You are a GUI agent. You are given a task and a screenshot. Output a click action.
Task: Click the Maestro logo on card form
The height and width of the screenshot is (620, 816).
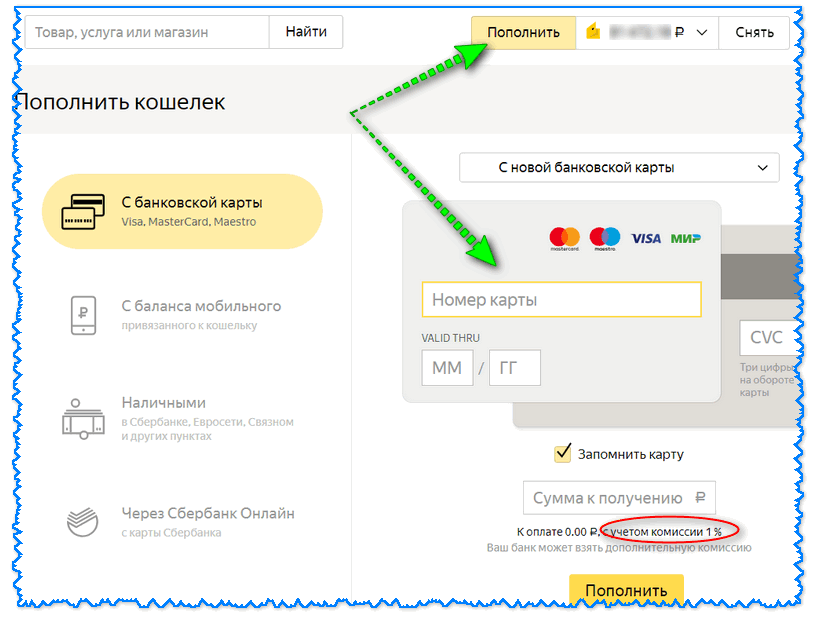tap(605, 238)
